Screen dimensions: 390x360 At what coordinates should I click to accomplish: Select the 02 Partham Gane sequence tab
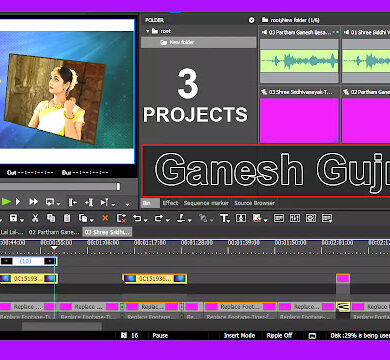point(54,232)
